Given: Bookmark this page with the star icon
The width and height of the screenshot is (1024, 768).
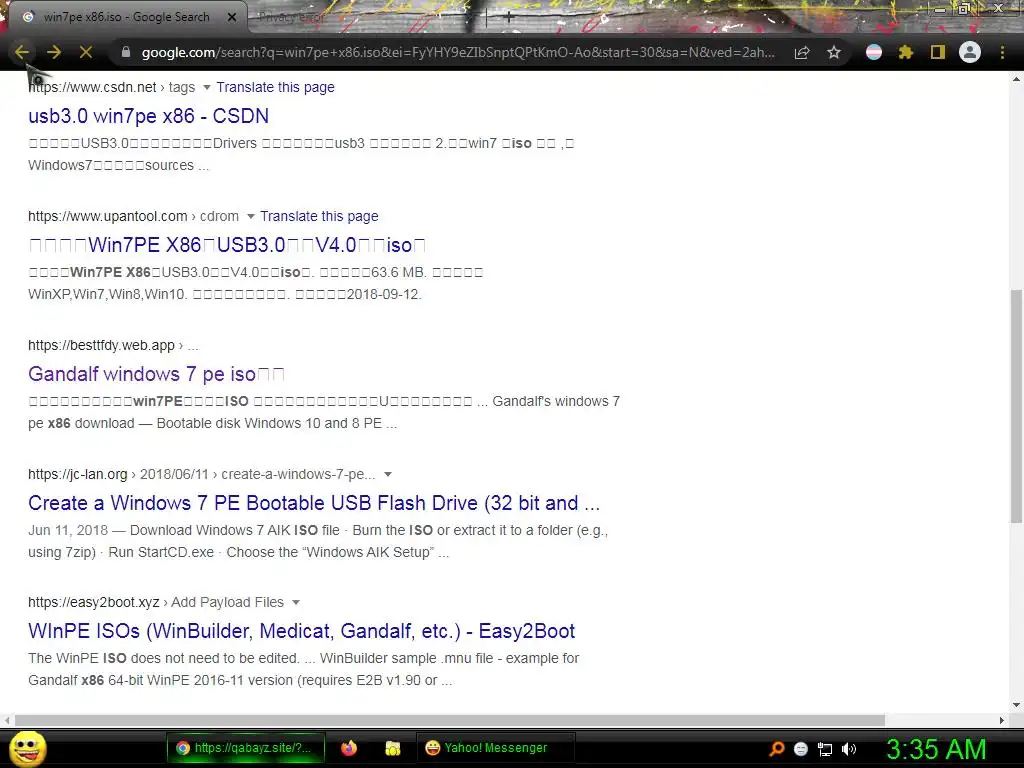Looking at the screenshot, I should point(834,52).
